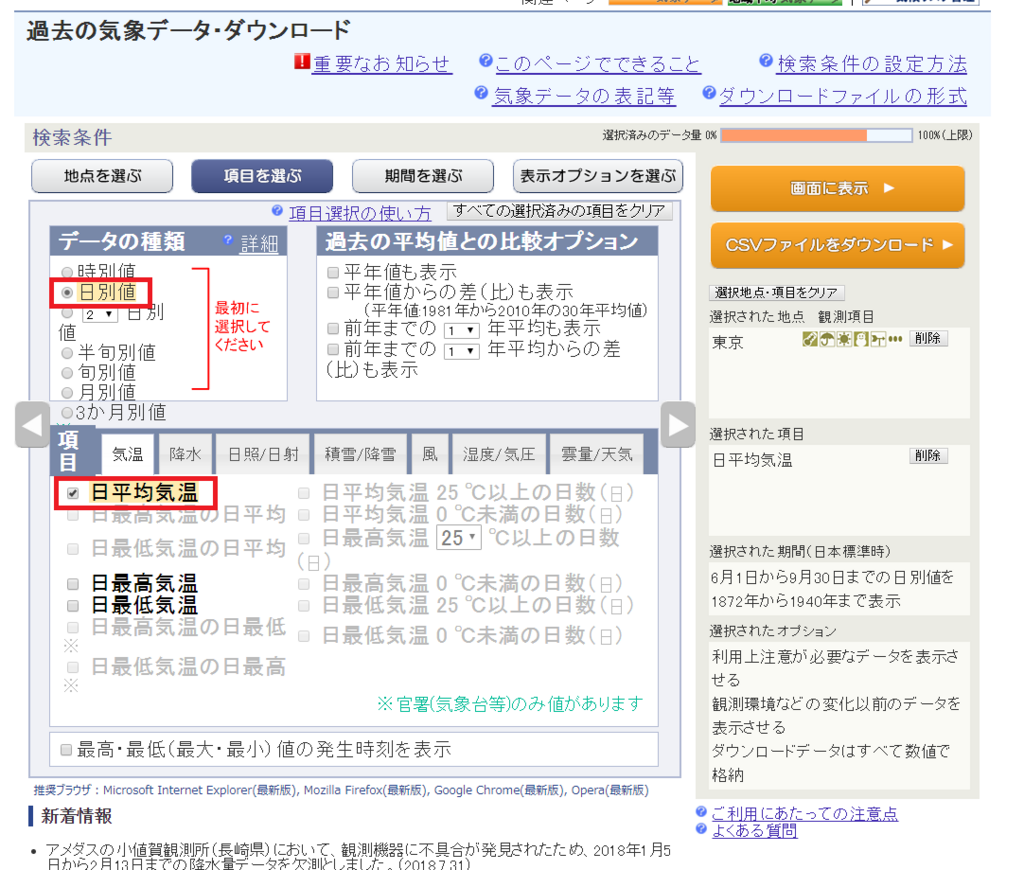Click すべての選択済みの項目をクリア button
Image resolution: width=1024 pixels, height=870 pixels.
coord(559,211)
